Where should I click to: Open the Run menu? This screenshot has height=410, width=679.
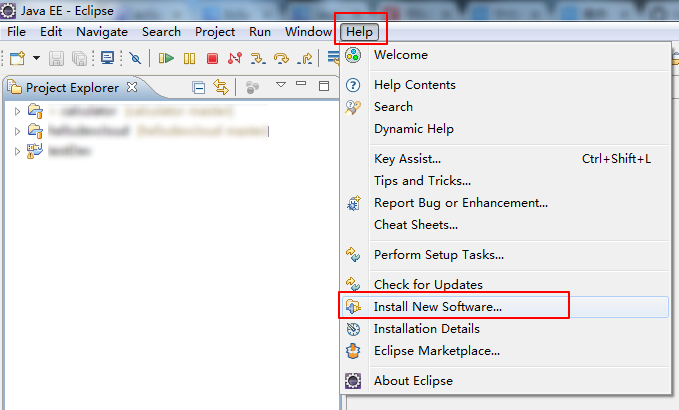(260, 32)
